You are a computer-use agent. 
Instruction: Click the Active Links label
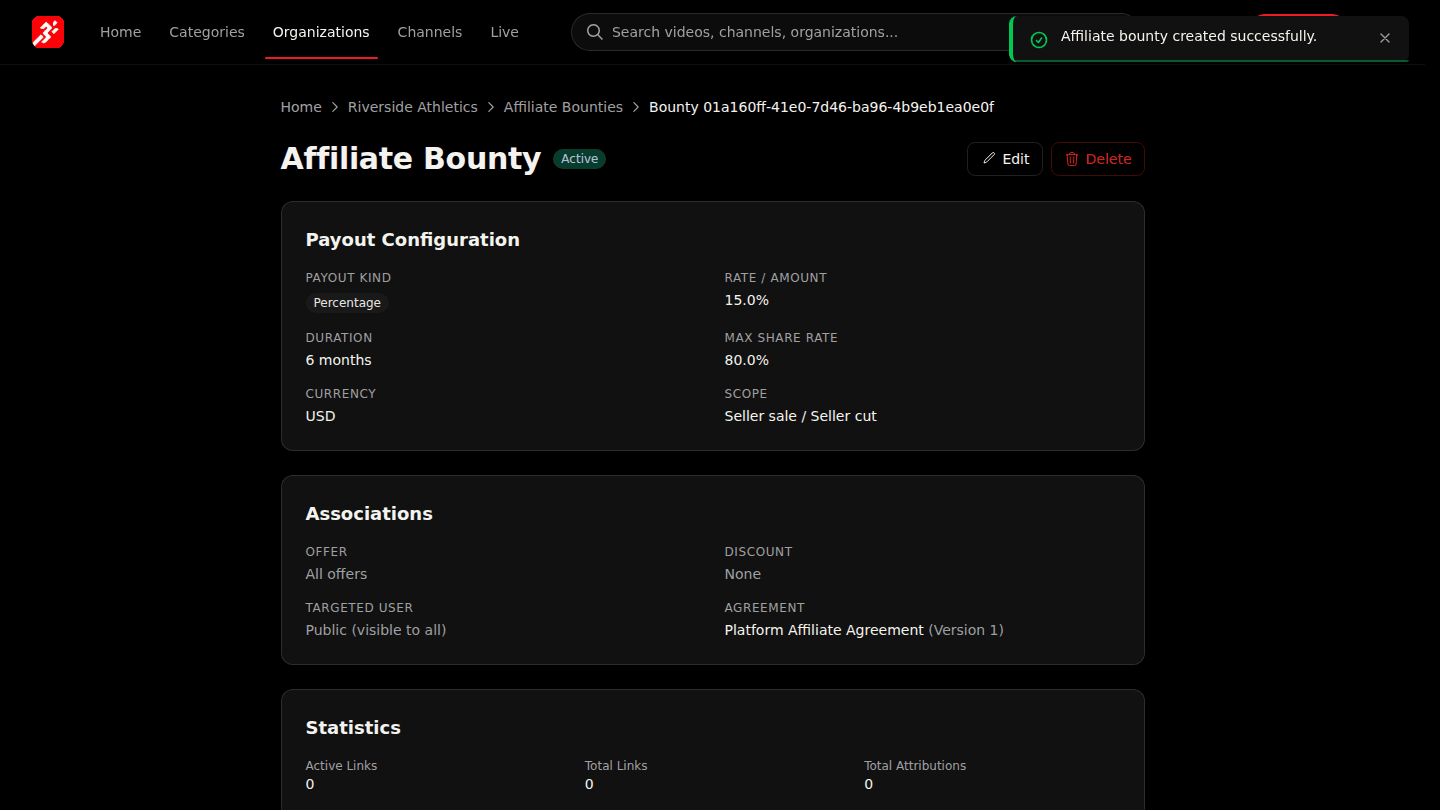[342, 766]
